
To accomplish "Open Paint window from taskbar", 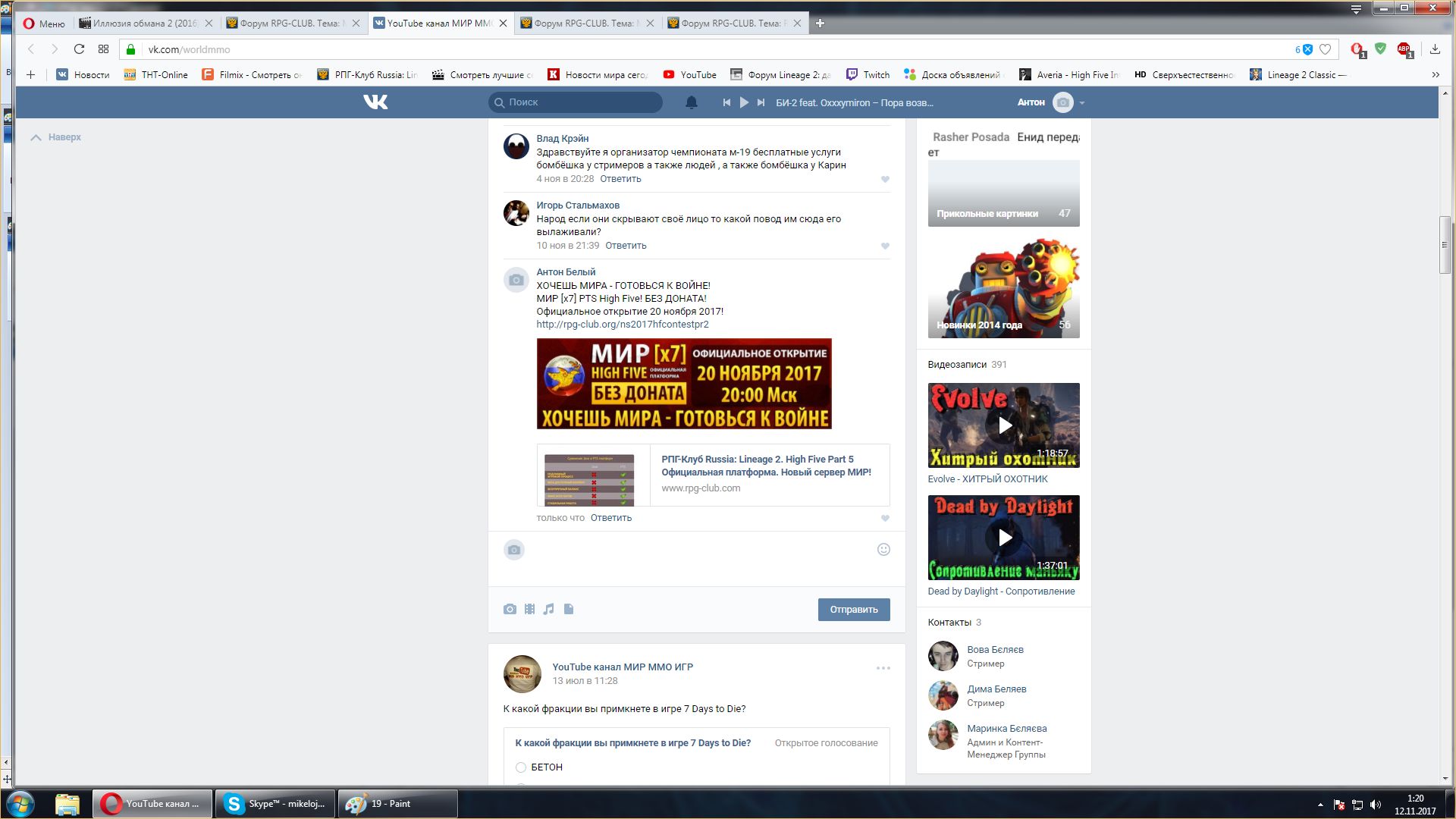I will point(397,804).
